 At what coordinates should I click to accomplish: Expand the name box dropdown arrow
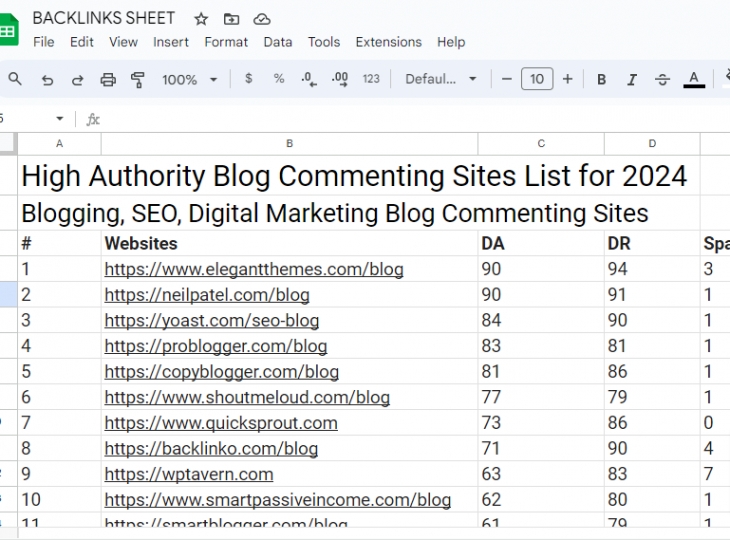point(60,119)
